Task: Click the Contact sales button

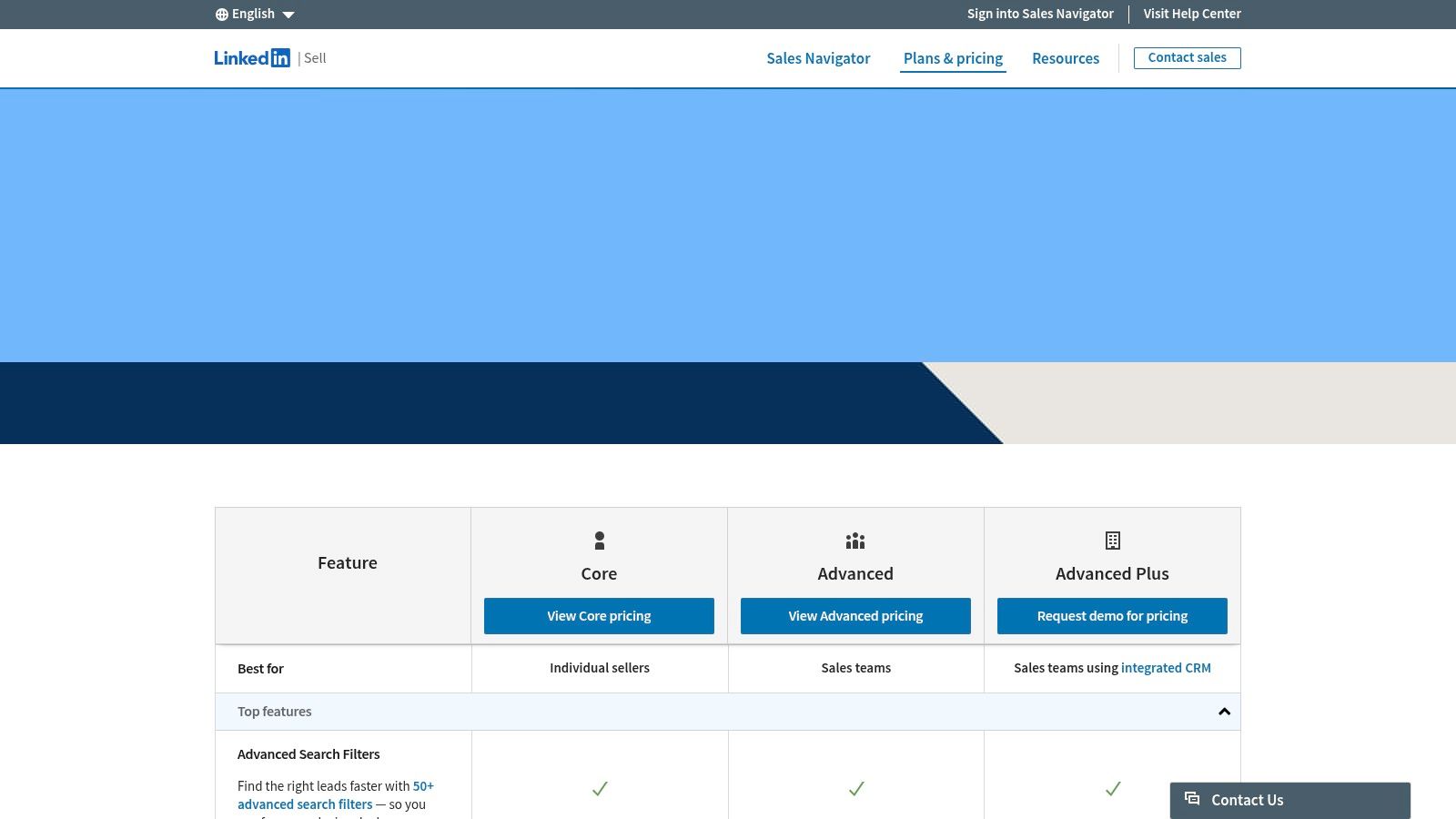Action: pyautogui.click(x=1187, y=56)
